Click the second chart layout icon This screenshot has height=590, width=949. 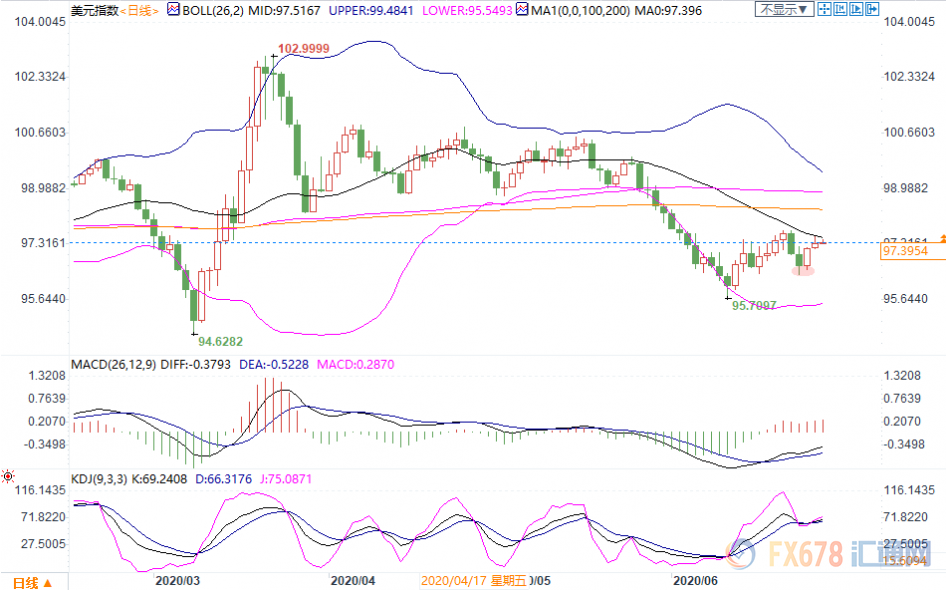point(842,9)
